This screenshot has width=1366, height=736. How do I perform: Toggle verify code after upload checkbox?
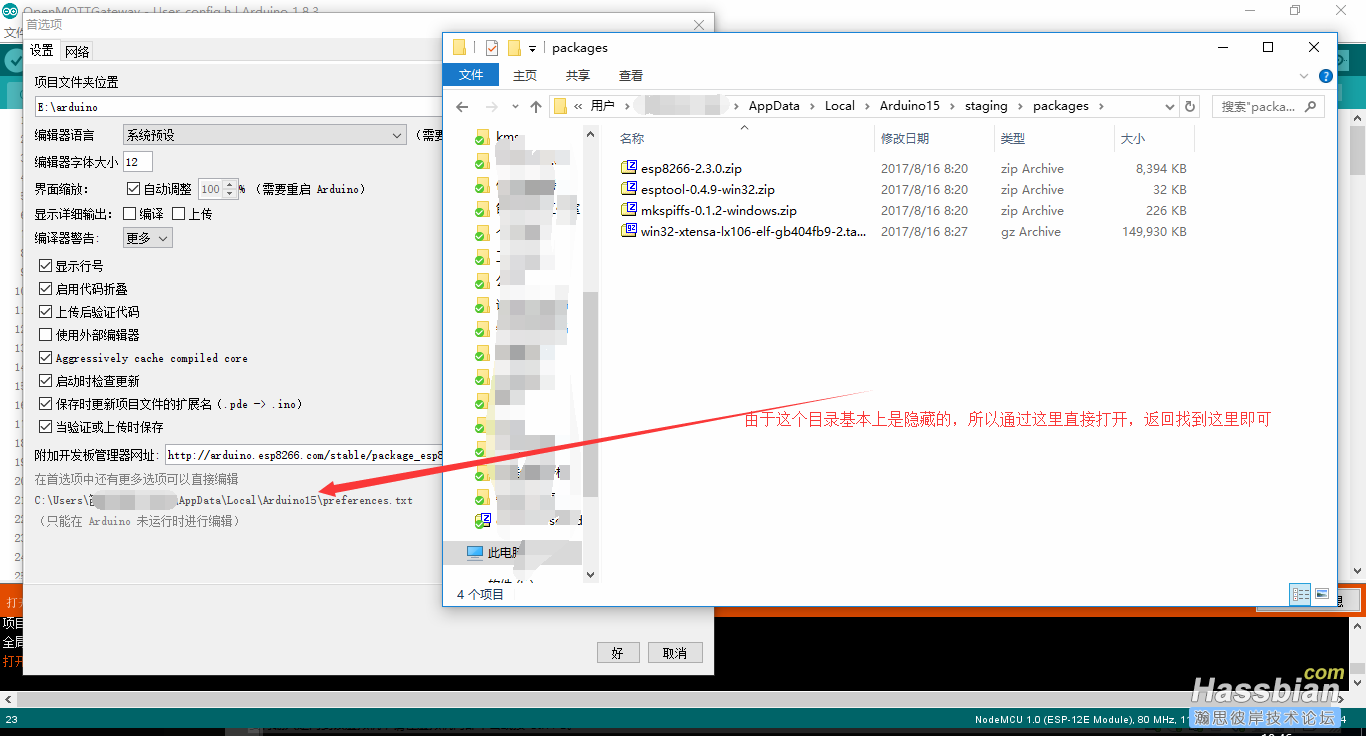pos(45,312)
